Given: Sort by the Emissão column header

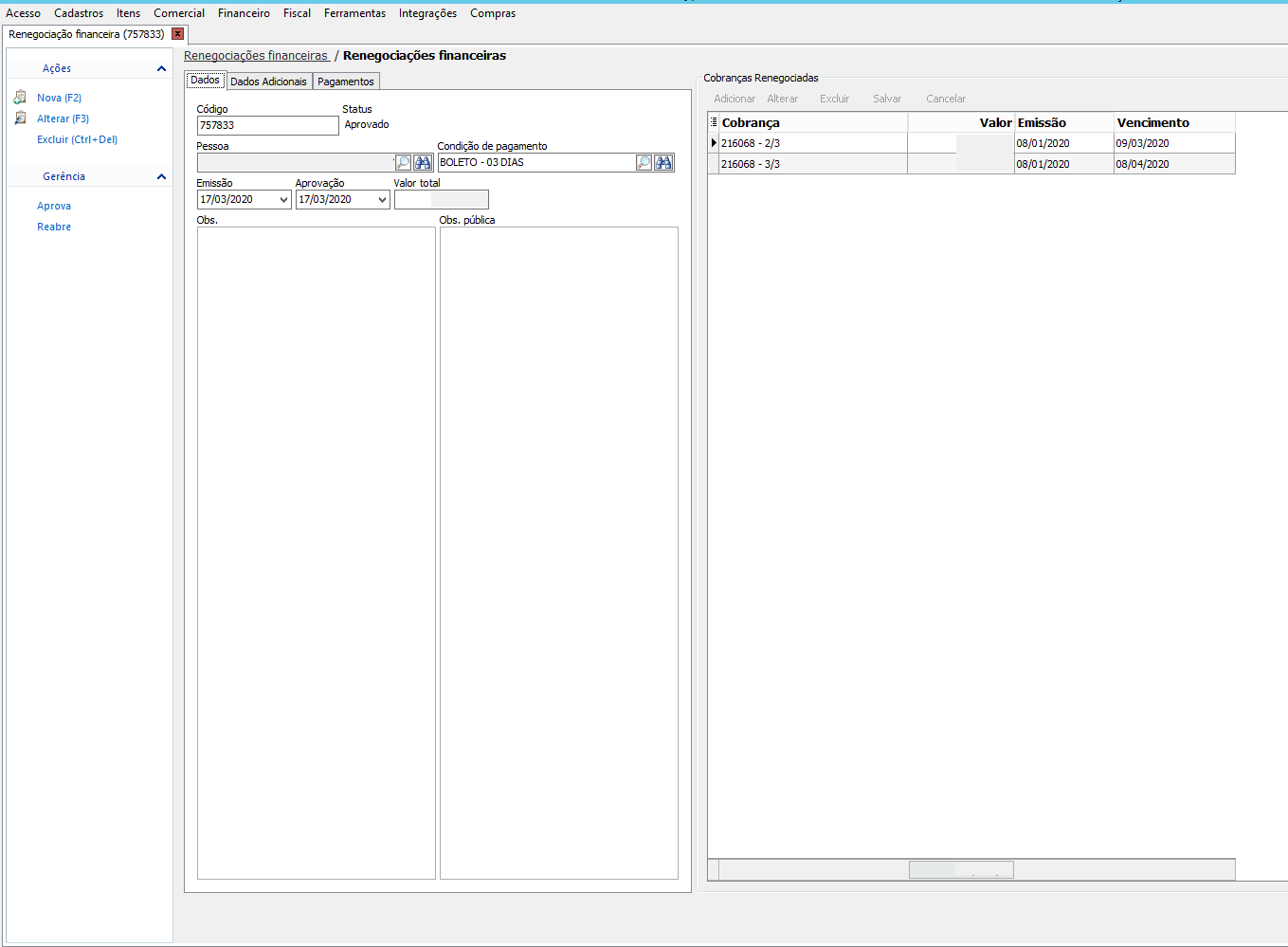Looking at the screenshot, I should (1064, 122).
